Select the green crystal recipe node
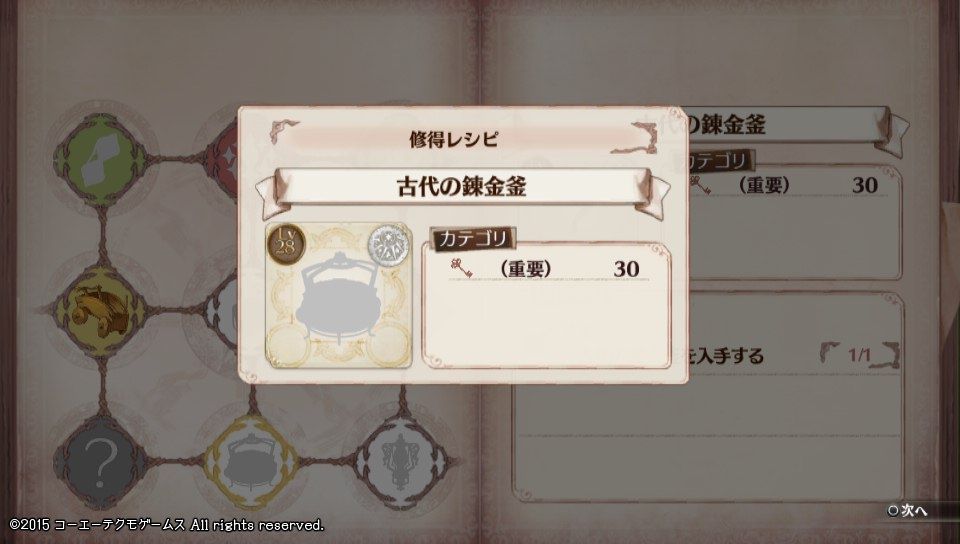The image size is (960, 544). 100,160
